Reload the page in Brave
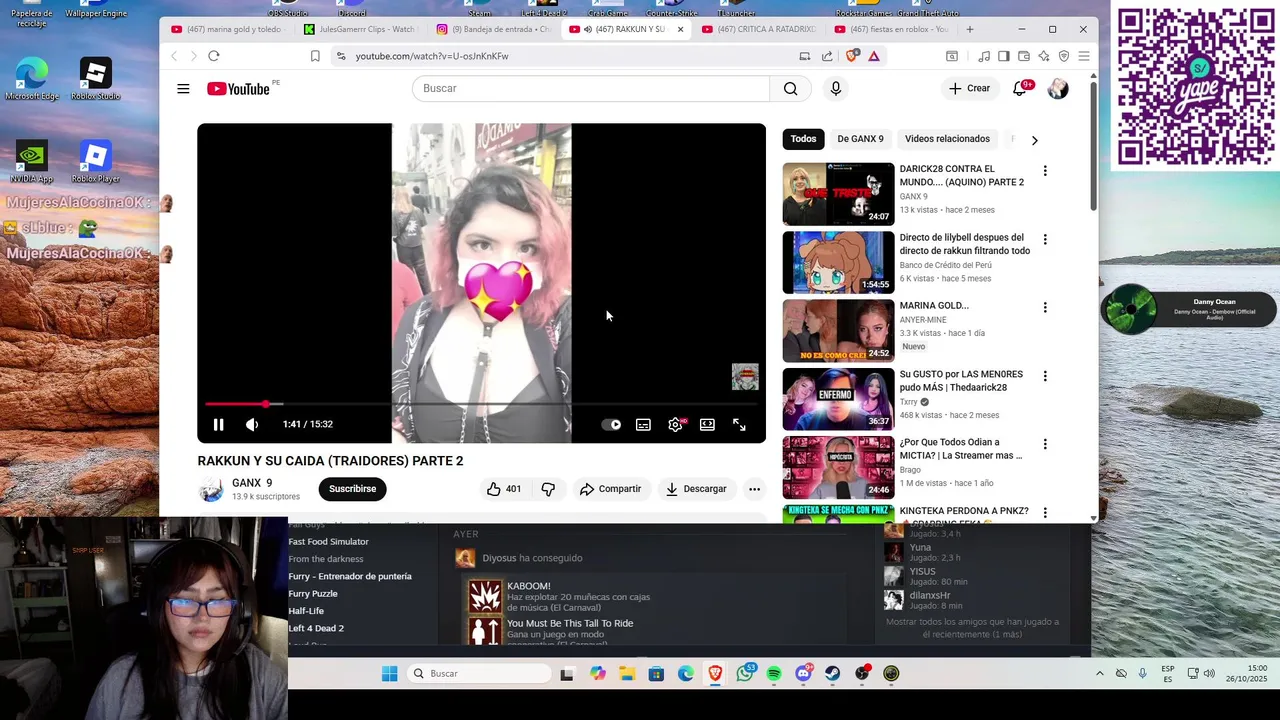 pyautogui.click(x=213, y=56)
